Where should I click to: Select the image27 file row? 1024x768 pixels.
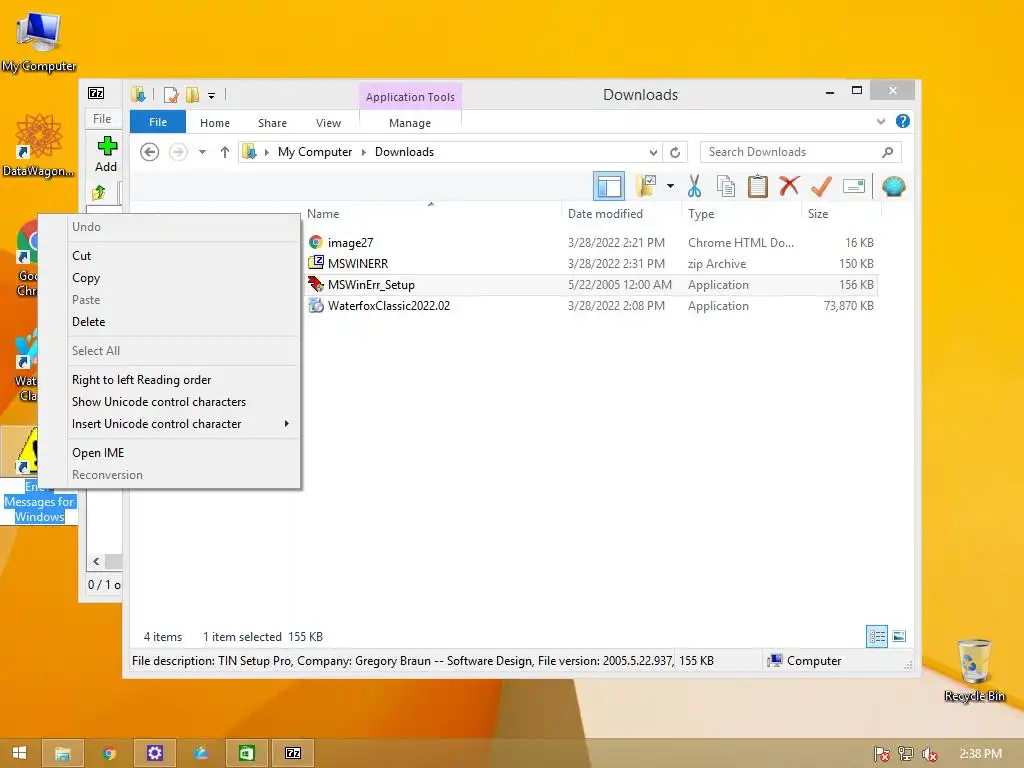pyautogui.click(x=591, y=242)
